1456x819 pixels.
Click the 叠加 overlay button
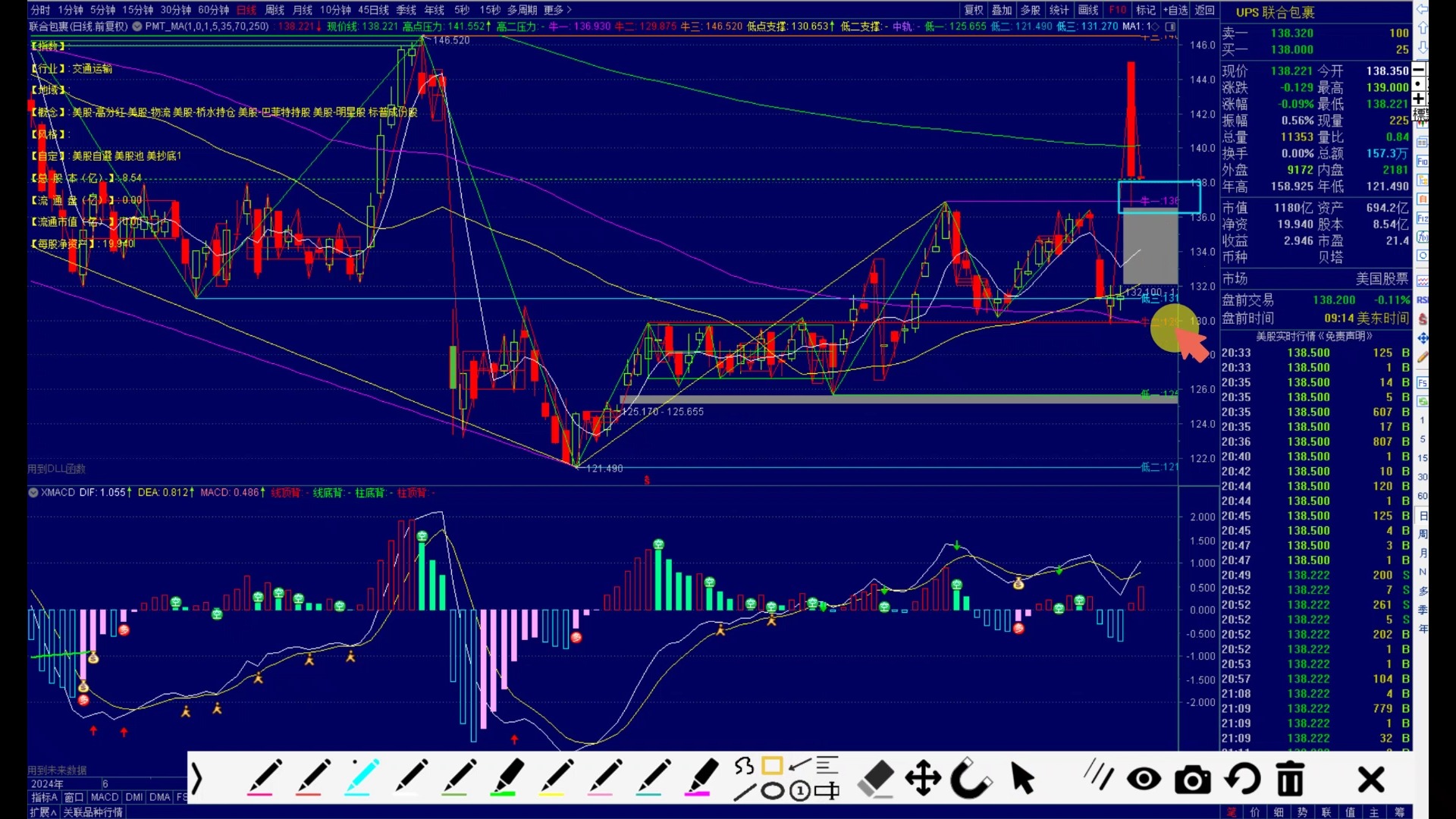coord(1002,10)
